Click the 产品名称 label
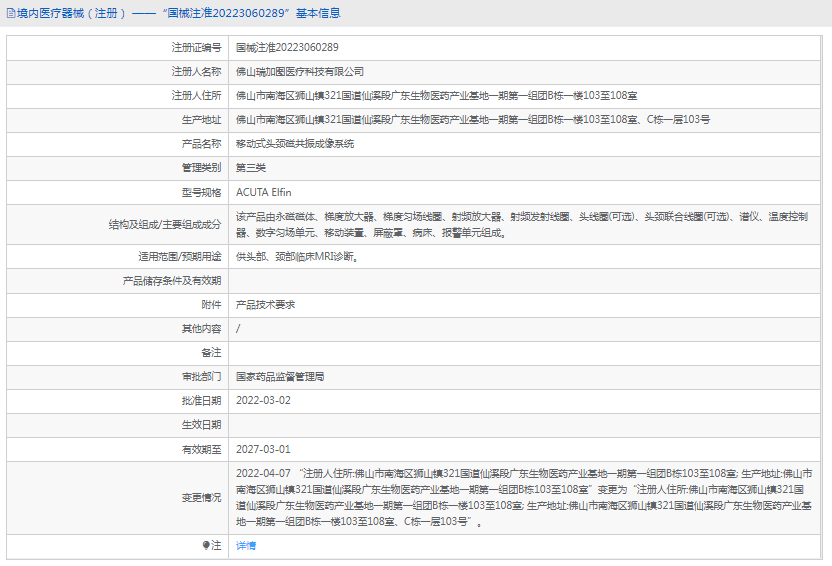Image resolution: width=832 pixels, height=566 pixels. click(x=201, y=144)
